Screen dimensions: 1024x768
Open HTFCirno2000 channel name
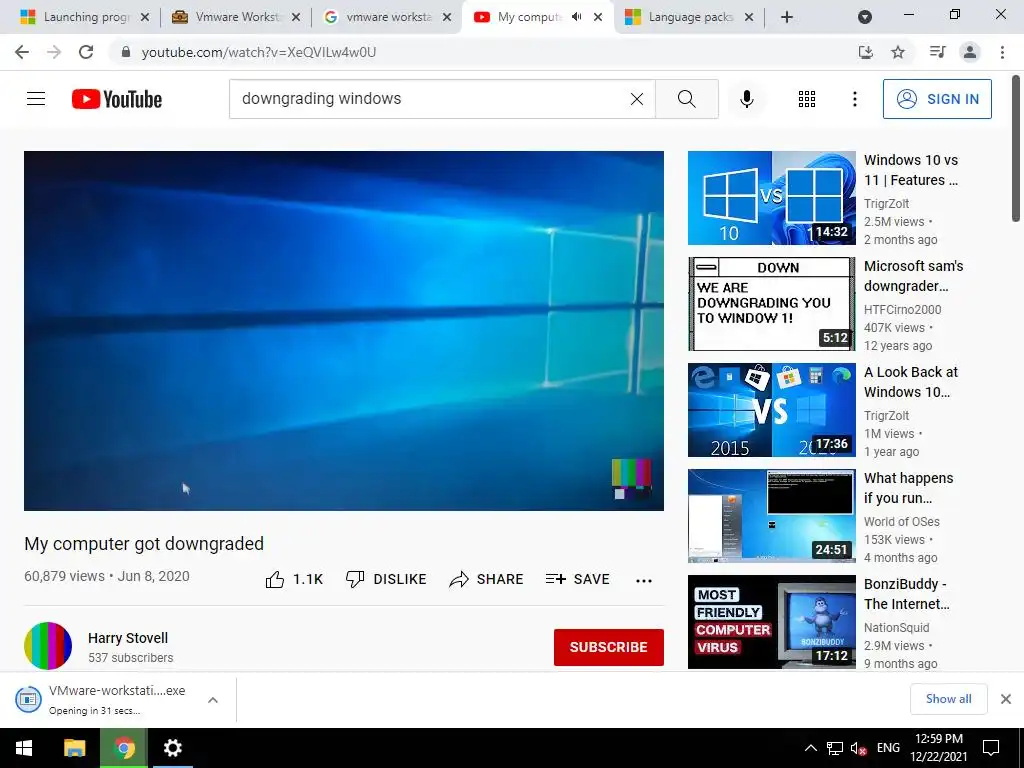(903, 310)
